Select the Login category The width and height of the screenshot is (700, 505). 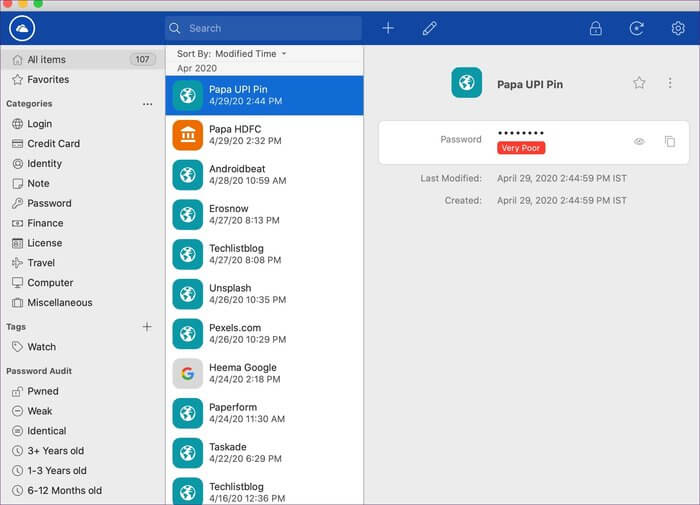pyautogui.click(x=81, y=124)
